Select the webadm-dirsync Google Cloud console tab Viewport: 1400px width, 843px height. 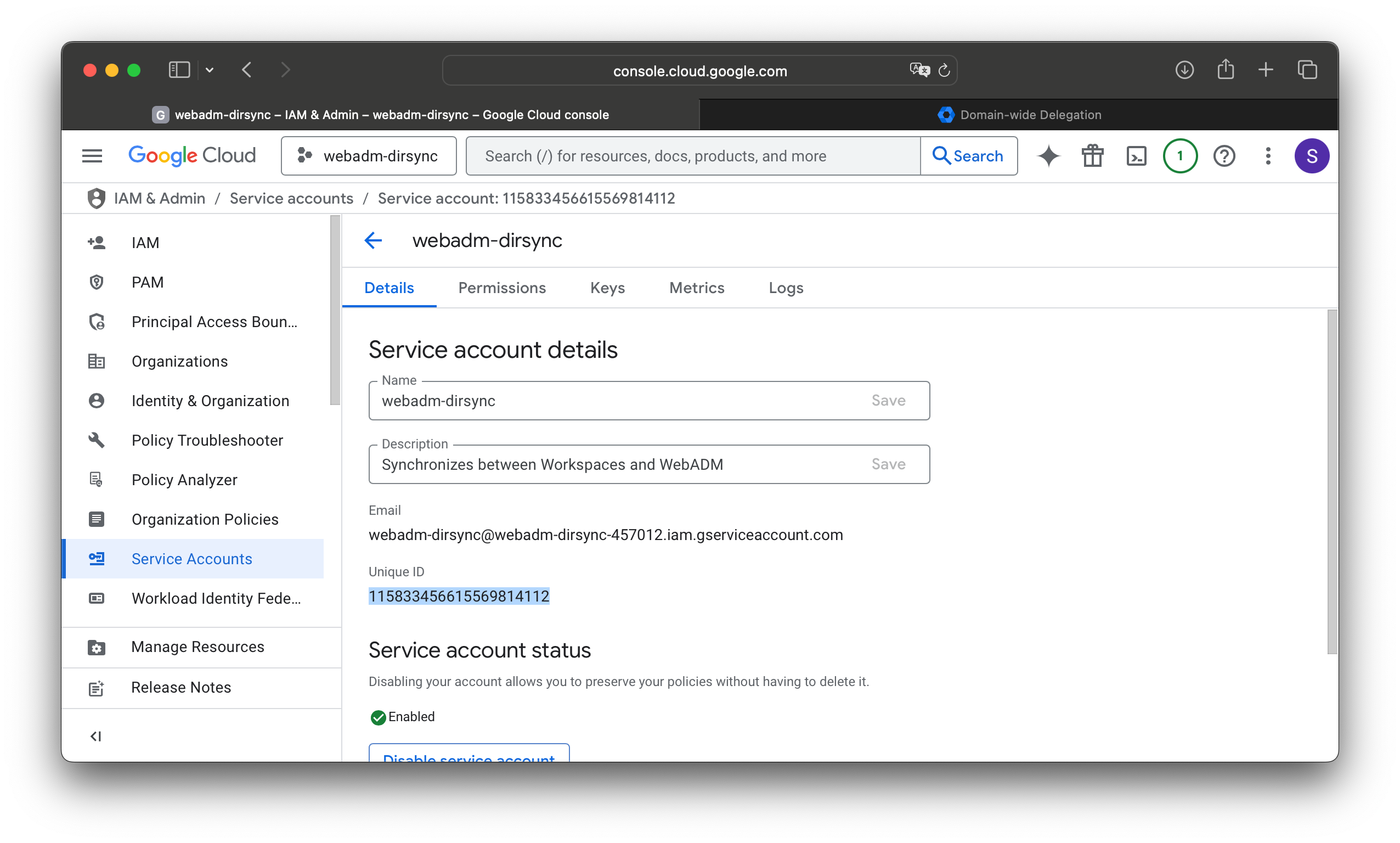380,115
